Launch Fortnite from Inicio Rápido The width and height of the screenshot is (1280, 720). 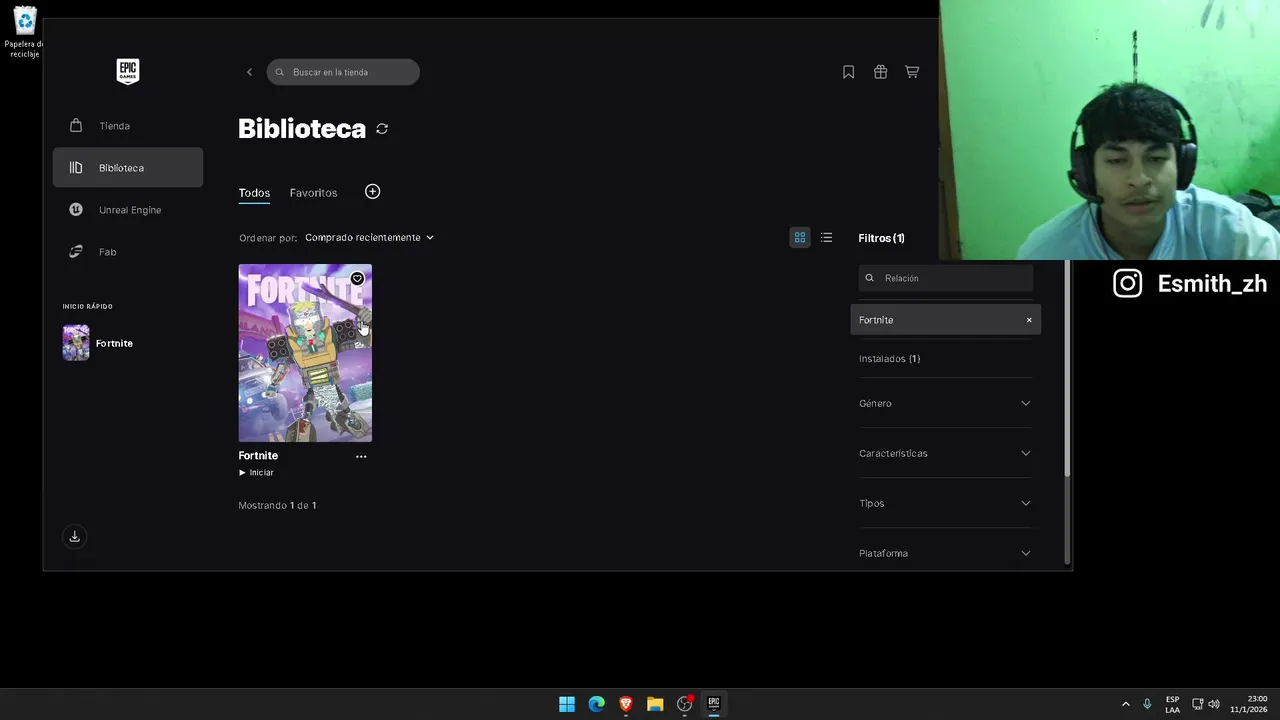[114, 343]
